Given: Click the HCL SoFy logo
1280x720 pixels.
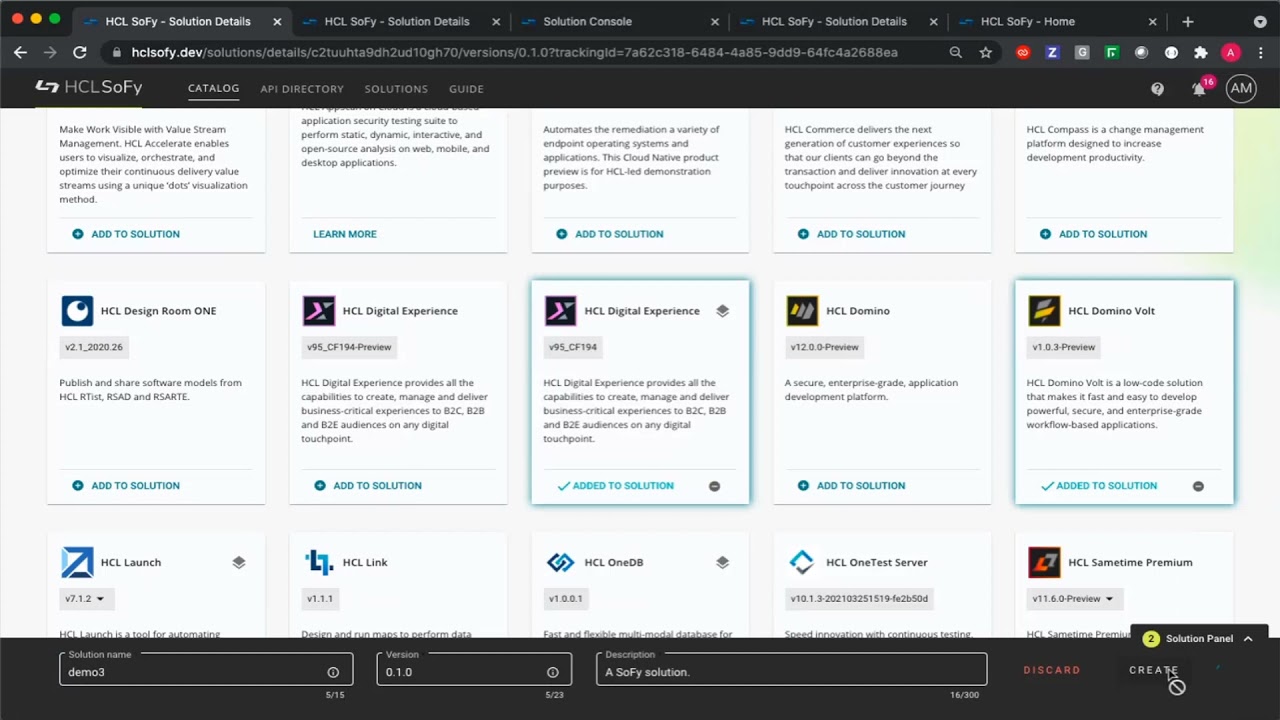Looking at the screenshot, I should [89, 88].
